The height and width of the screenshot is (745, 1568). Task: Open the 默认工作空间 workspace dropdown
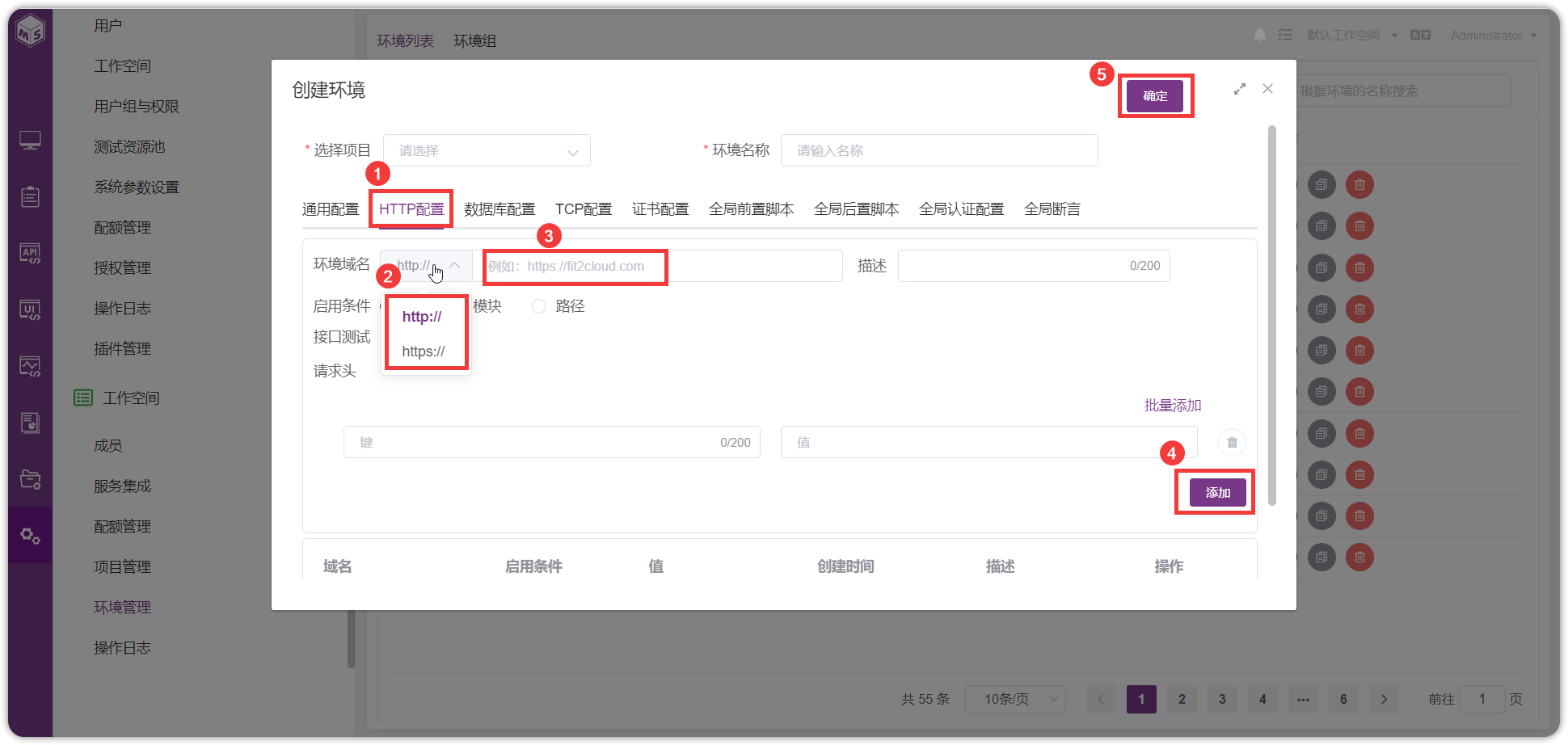coord(1352,35)
